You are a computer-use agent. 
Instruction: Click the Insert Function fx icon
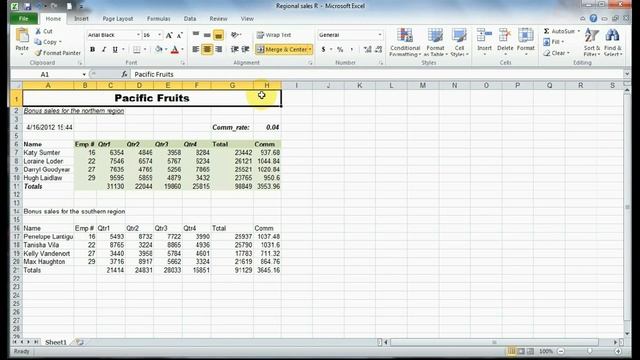(124, 74)
